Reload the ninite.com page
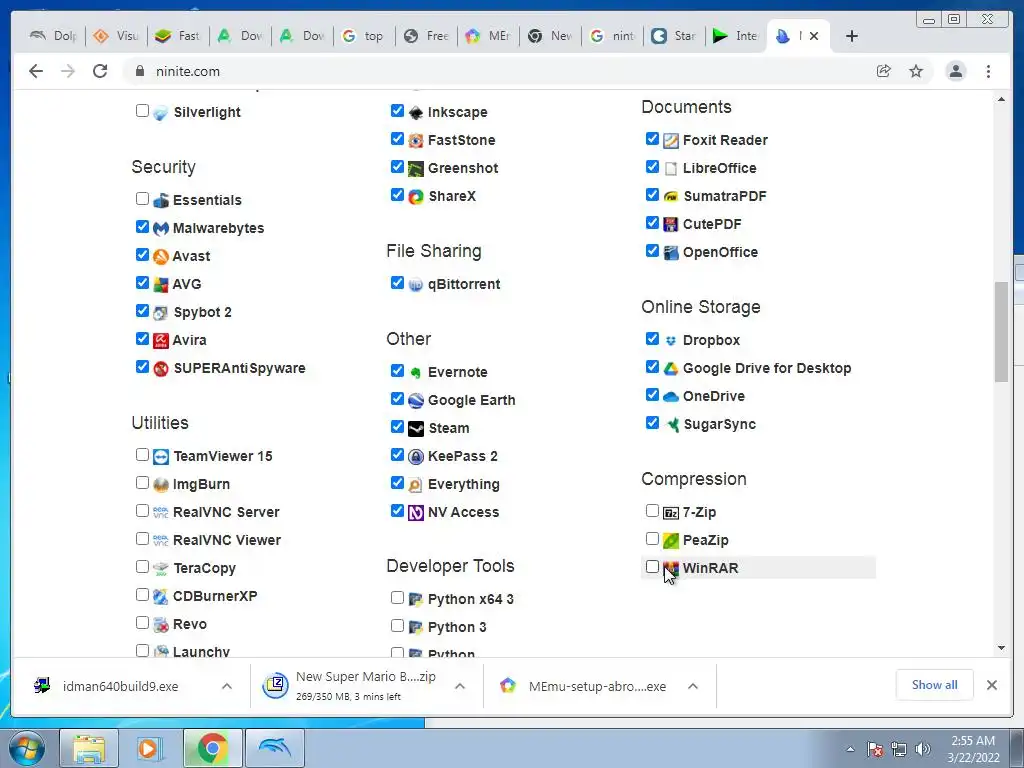Screen dimensions: 1024x768 click(x=100, y=71)
